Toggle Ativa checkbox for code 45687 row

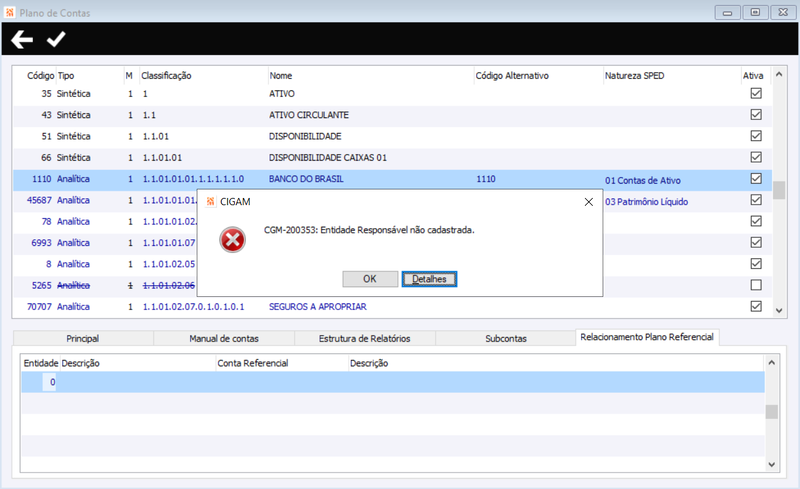pos(756,200)
